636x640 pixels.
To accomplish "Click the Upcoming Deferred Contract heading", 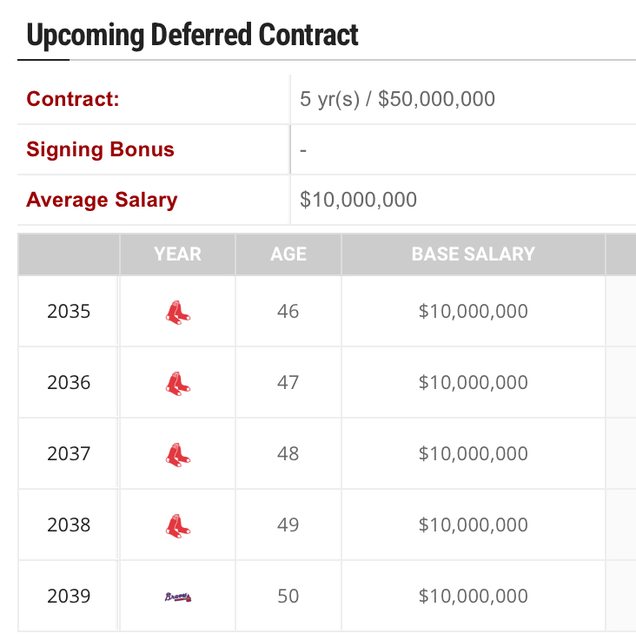I will (x=192, y=36).
